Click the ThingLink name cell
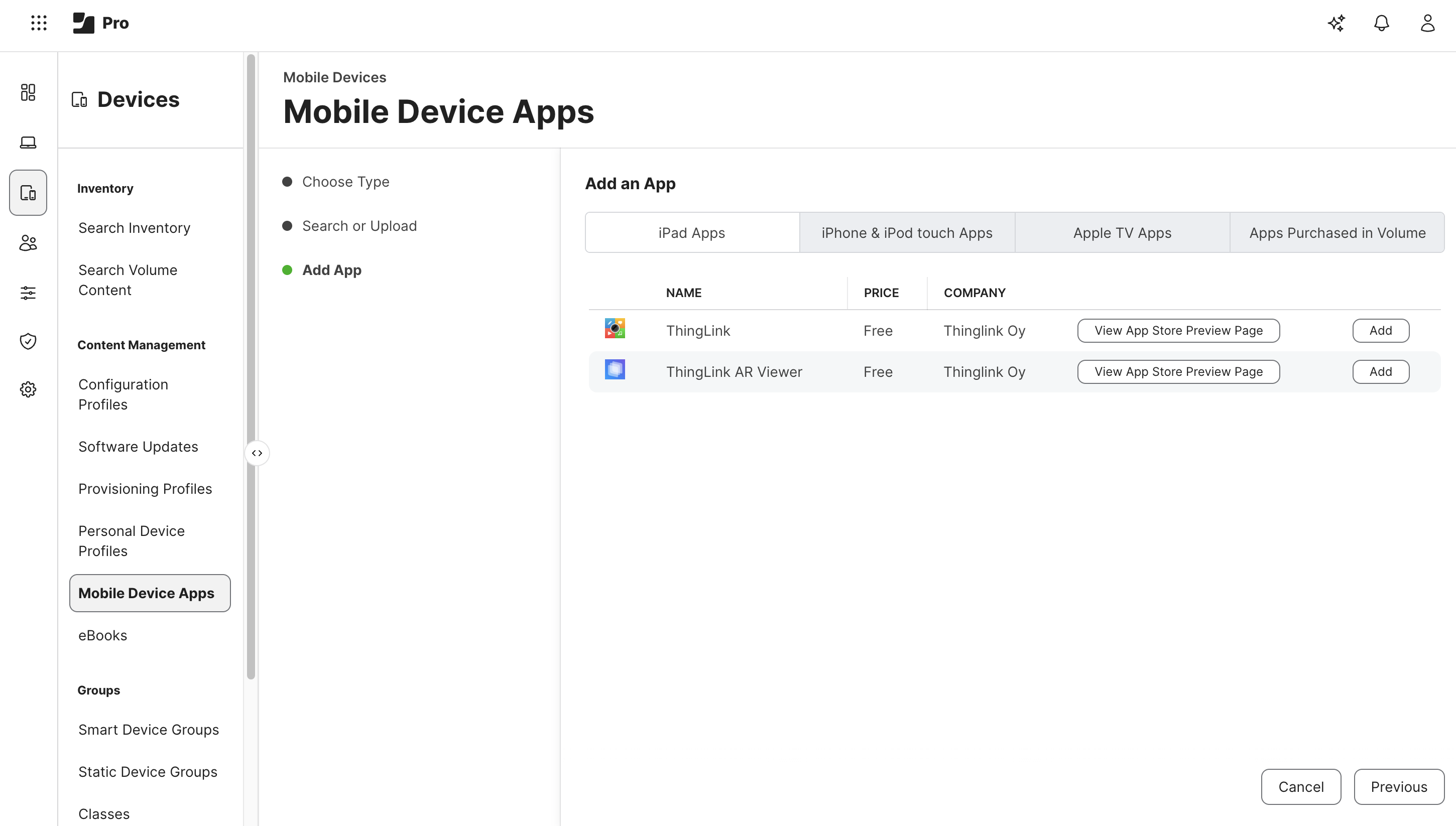Screen dimensions: 1456x826 698,331
